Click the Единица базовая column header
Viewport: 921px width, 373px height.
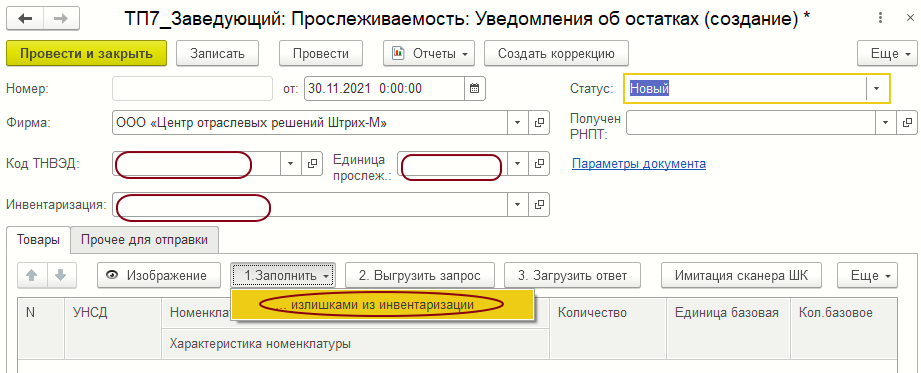tap(728, 328)
